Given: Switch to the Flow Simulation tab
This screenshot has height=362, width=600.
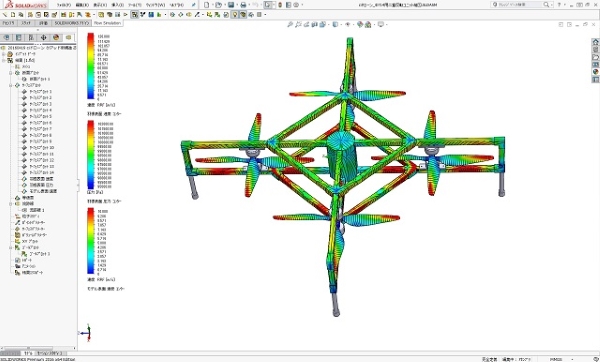Looking at the screenshot, I should (x=107, y=23).
